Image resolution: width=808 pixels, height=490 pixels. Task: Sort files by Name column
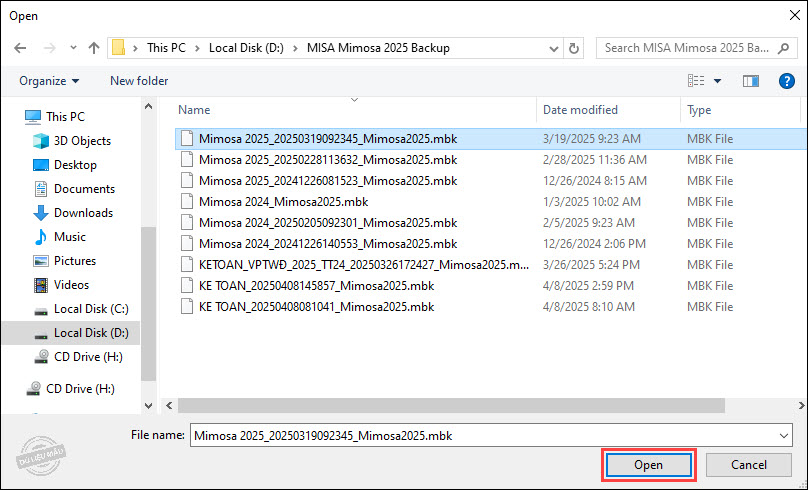194,110
